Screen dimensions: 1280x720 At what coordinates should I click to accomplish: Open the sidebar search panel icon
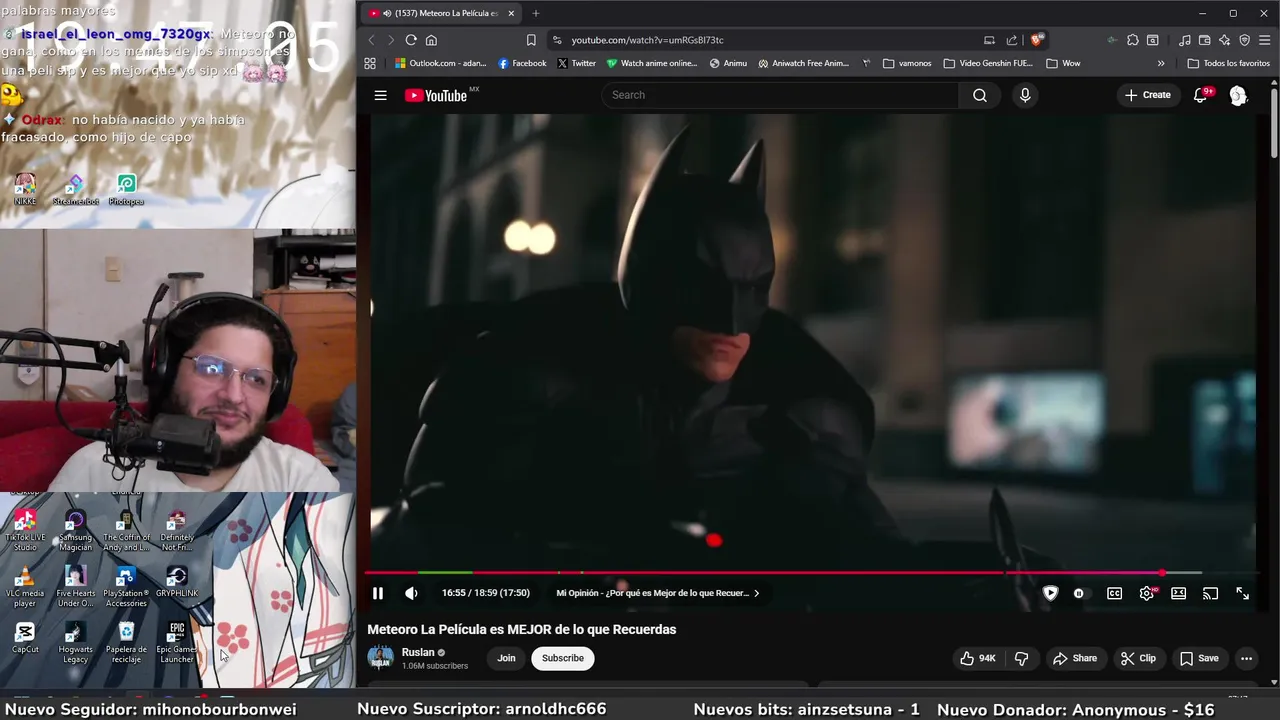pos(1152,40)
